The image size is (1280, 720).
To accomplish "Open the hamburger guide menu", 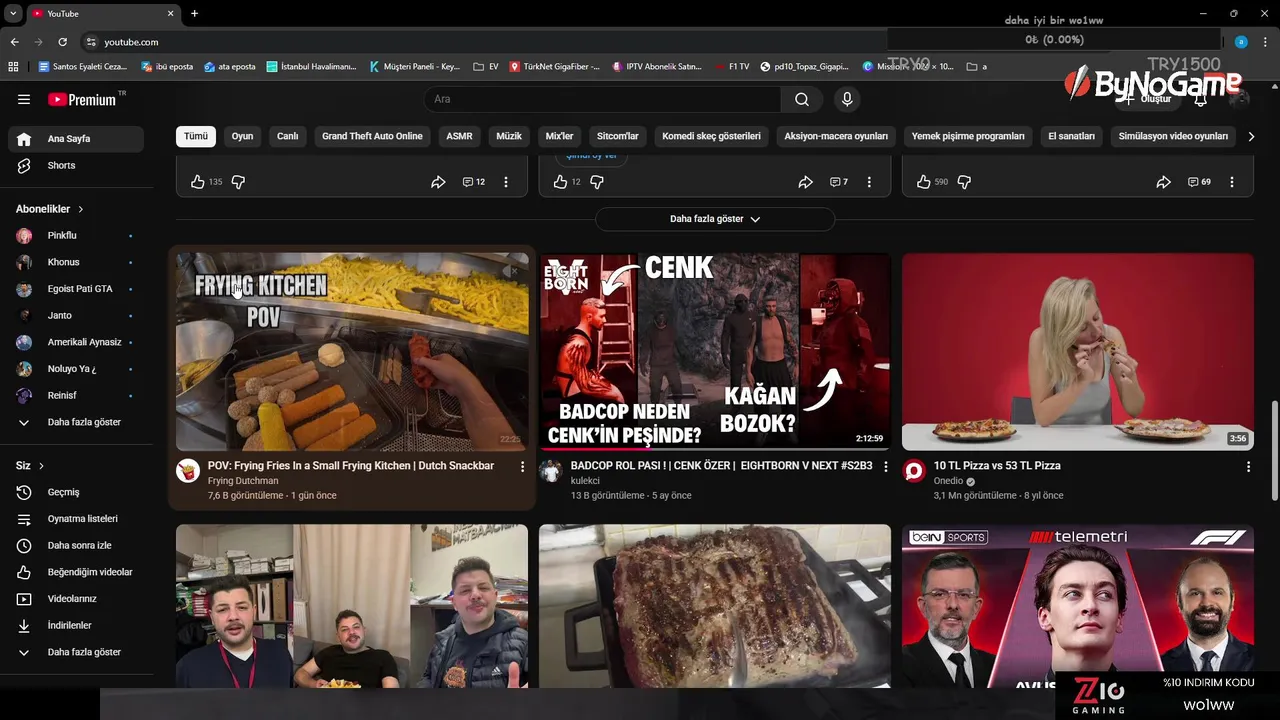I will 24,99.
